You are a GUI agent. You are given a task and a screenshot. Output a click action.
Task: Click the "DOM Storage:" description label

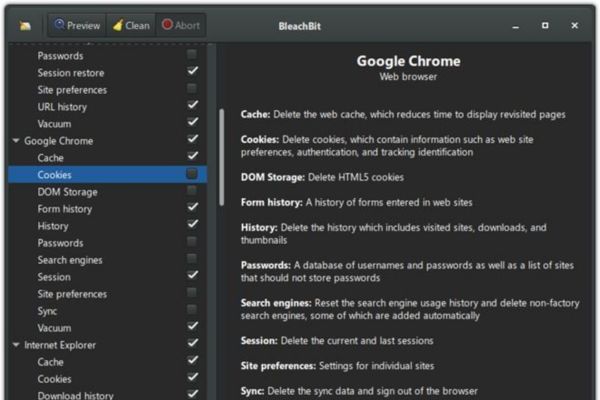[272, 177]
